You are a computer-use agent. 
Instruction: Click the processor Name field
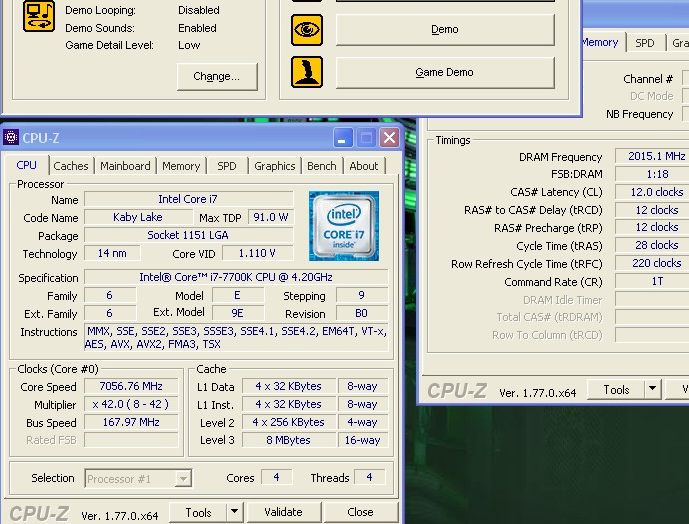189,200
